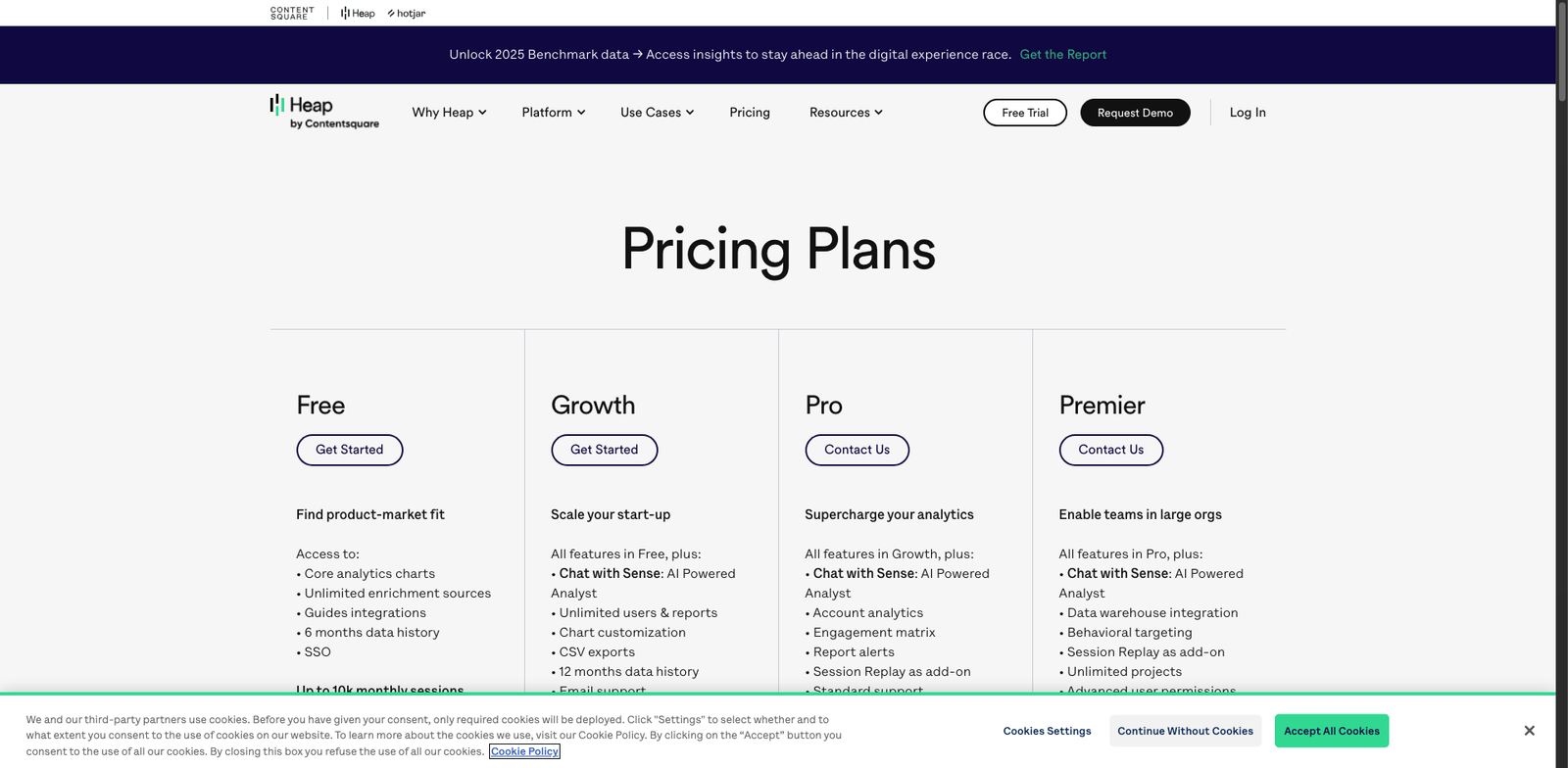
Task: Click the small Heap icon in top bar
Action: (358, 14)
